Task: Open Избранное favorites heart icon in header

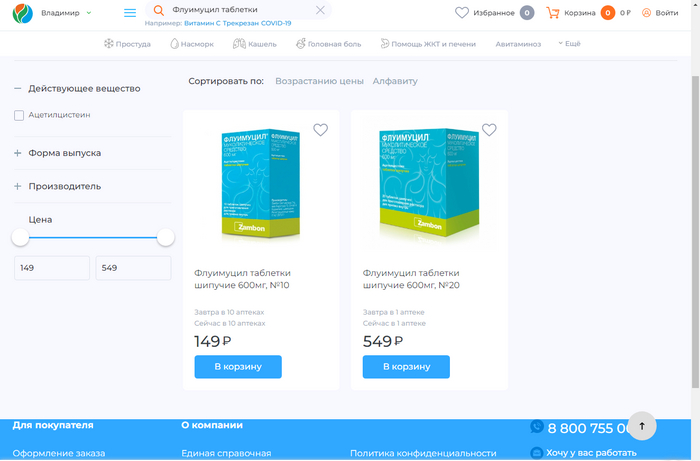Action: [x=462, y=13]
